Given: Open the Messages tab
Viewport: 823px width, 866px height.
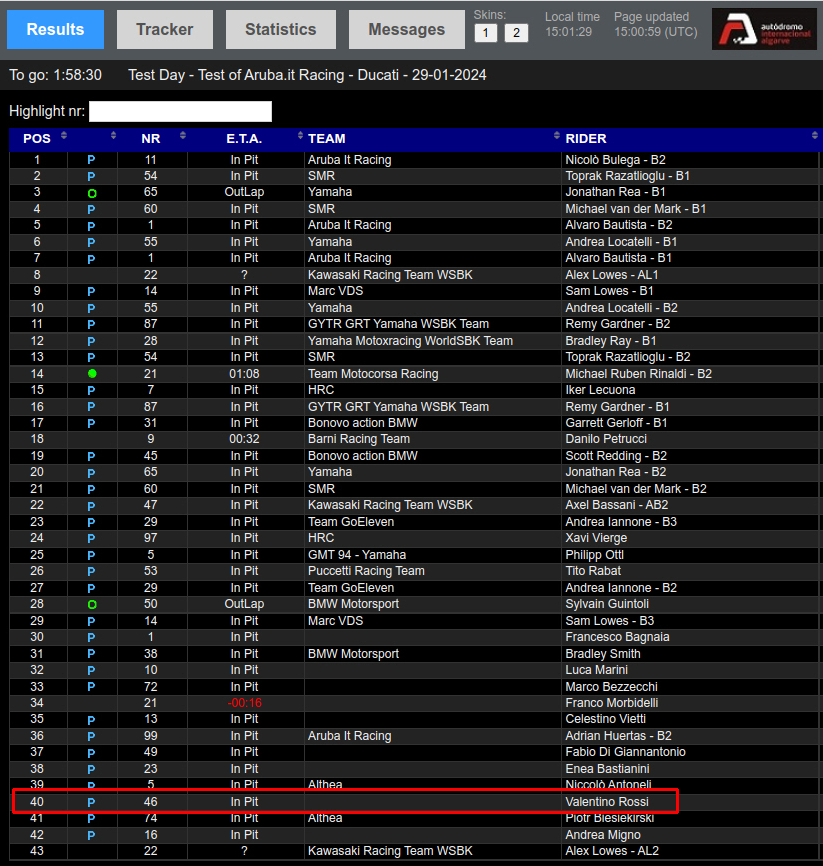Looking at the screenshot, I should [406, 30].
